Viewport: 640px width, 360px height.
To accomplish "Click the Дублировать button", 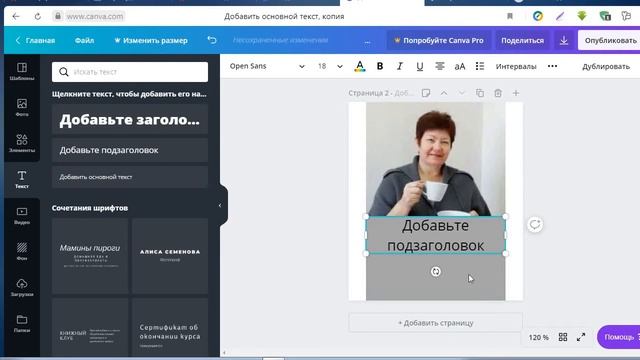I will [x=606, y=66].
